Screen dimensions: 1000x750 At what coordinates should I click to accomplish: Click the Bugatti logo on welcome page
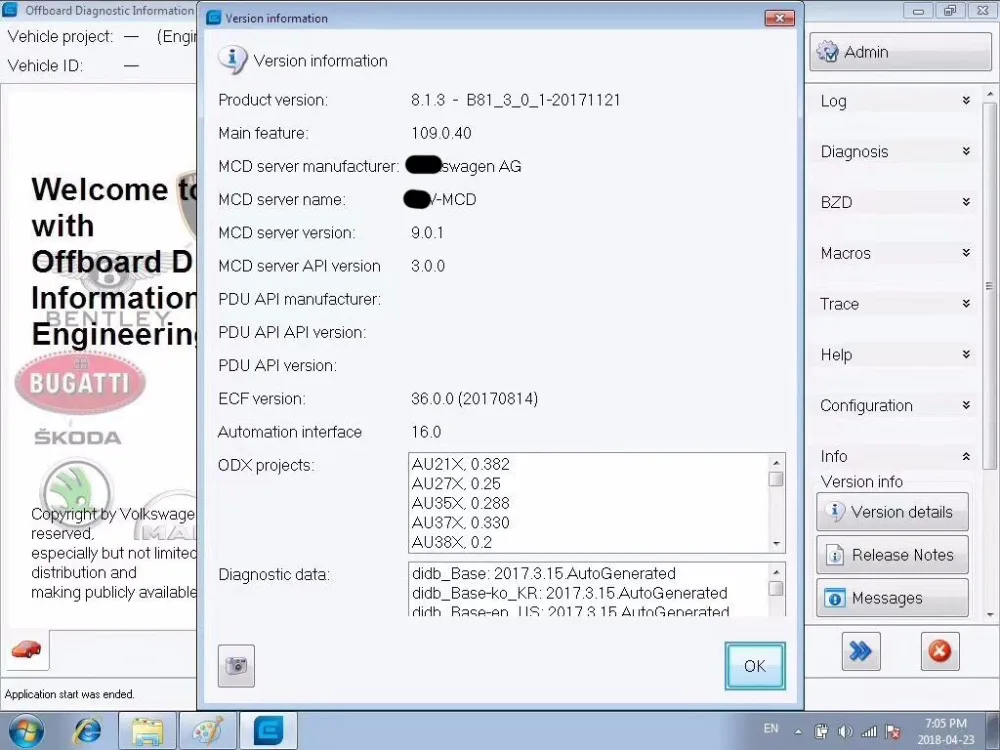80,382
